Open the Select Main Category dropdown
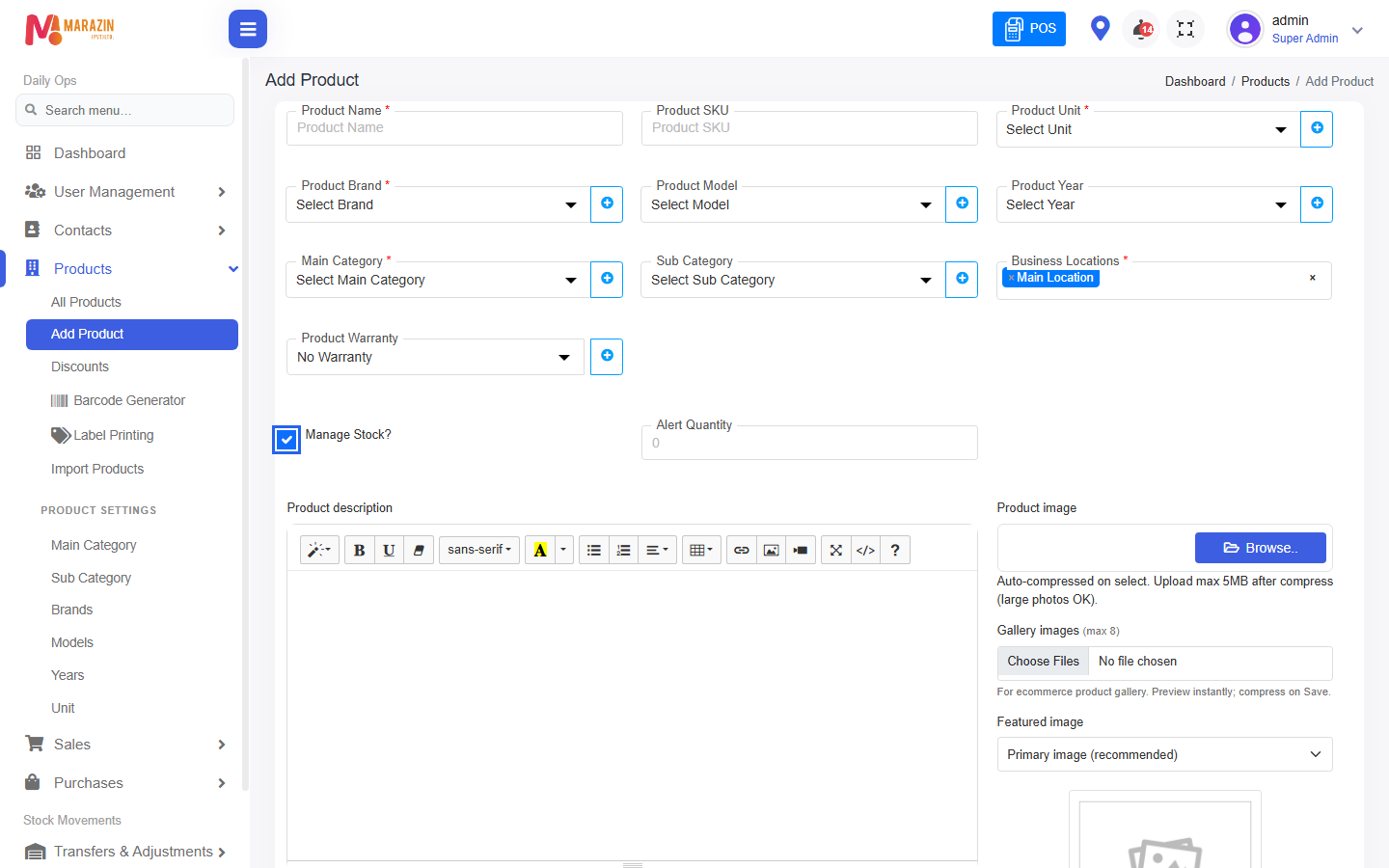Image resolution: width=1389 pixels, height=868 pixels. [438, 280]
